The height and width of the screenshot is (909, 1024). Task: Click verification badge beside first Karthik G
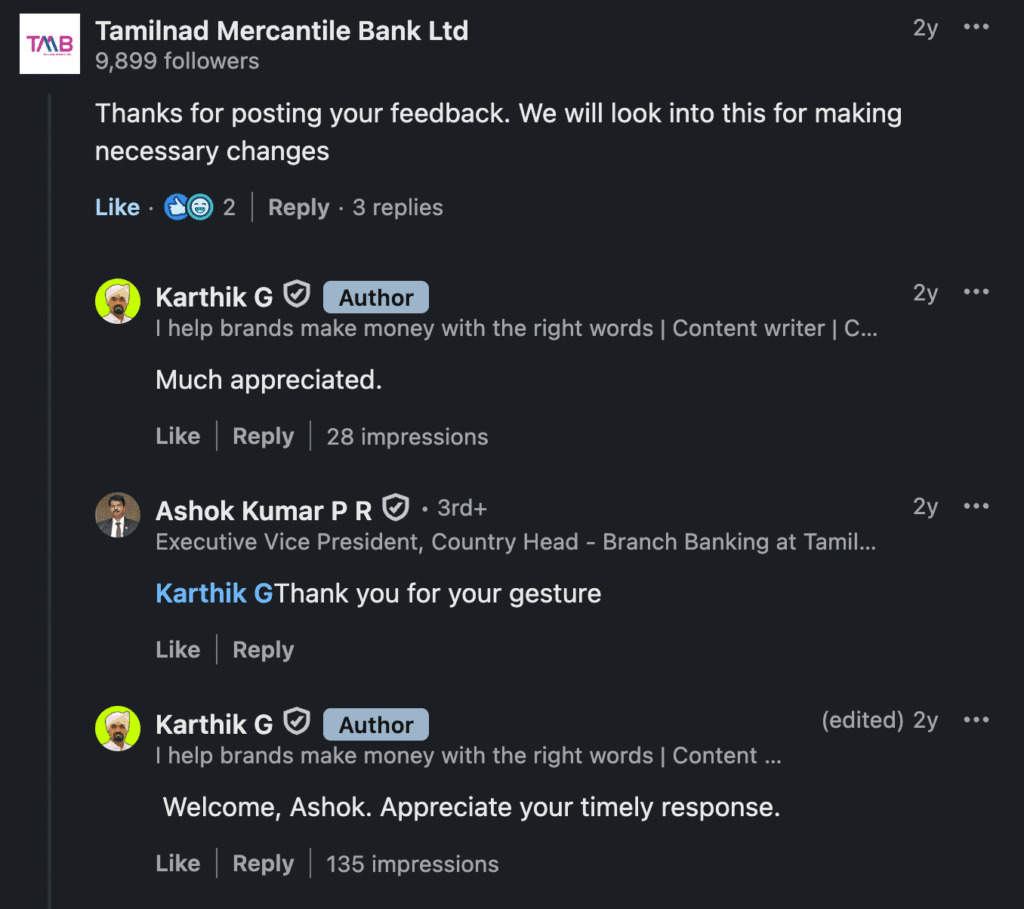tap(297, 294)
